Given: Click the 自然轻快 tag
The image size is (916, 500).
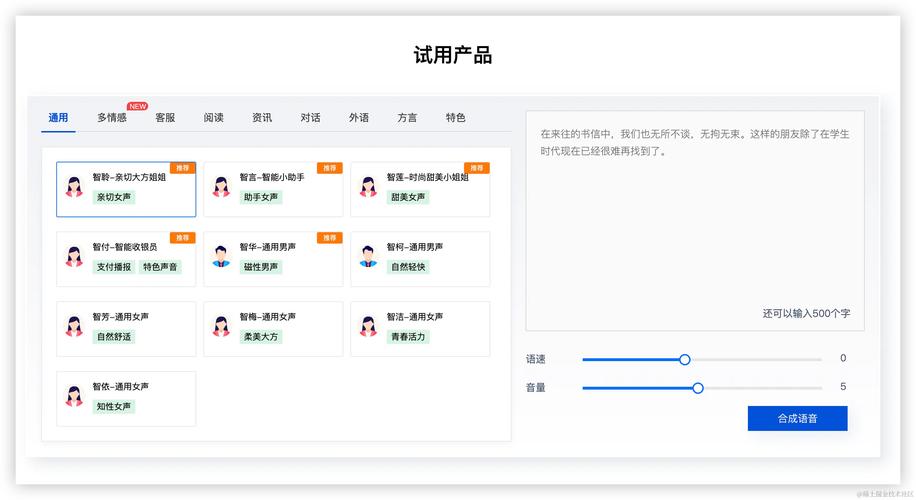Looking at the screenshot, I should 408,267.
